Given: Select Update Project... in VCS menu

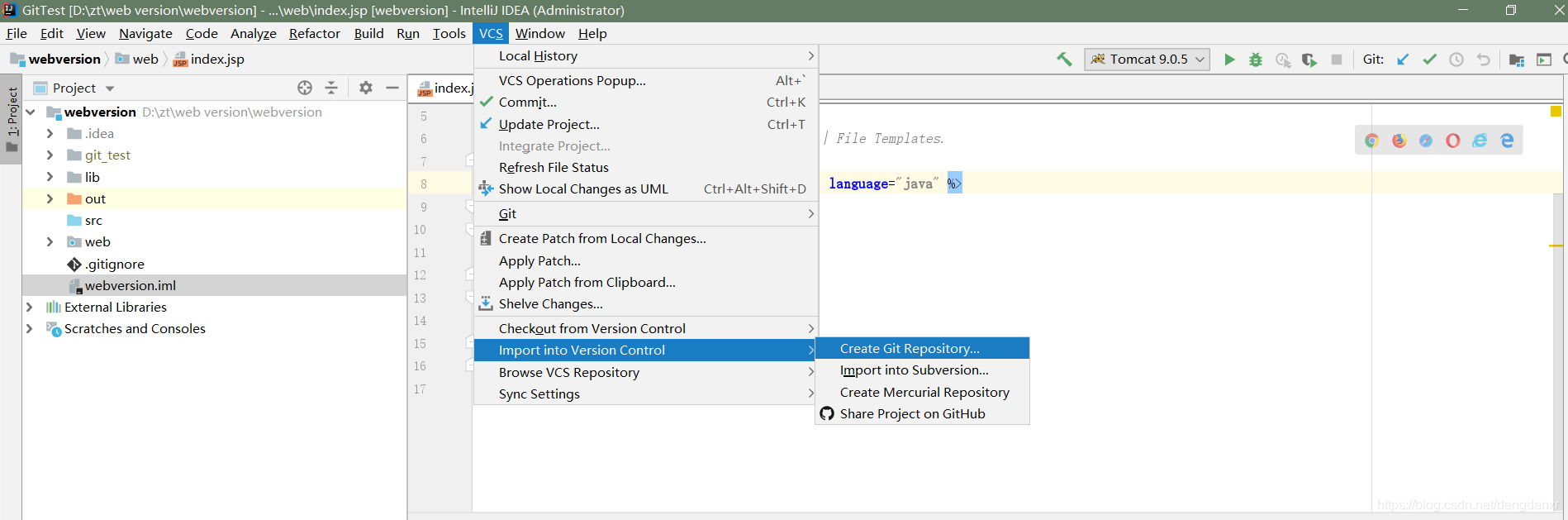Looking at the screenshot, I should tap(646, 124).
